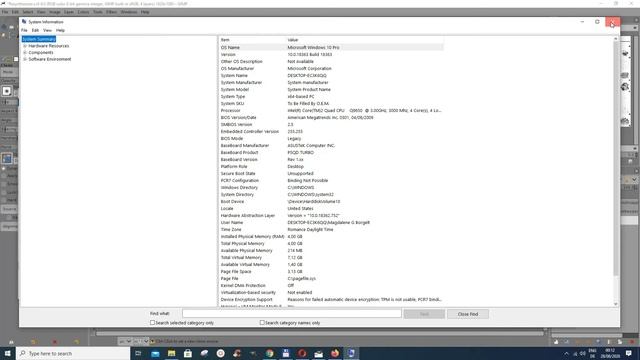Enable 'Search category names only' checkbox

(262, 322)
